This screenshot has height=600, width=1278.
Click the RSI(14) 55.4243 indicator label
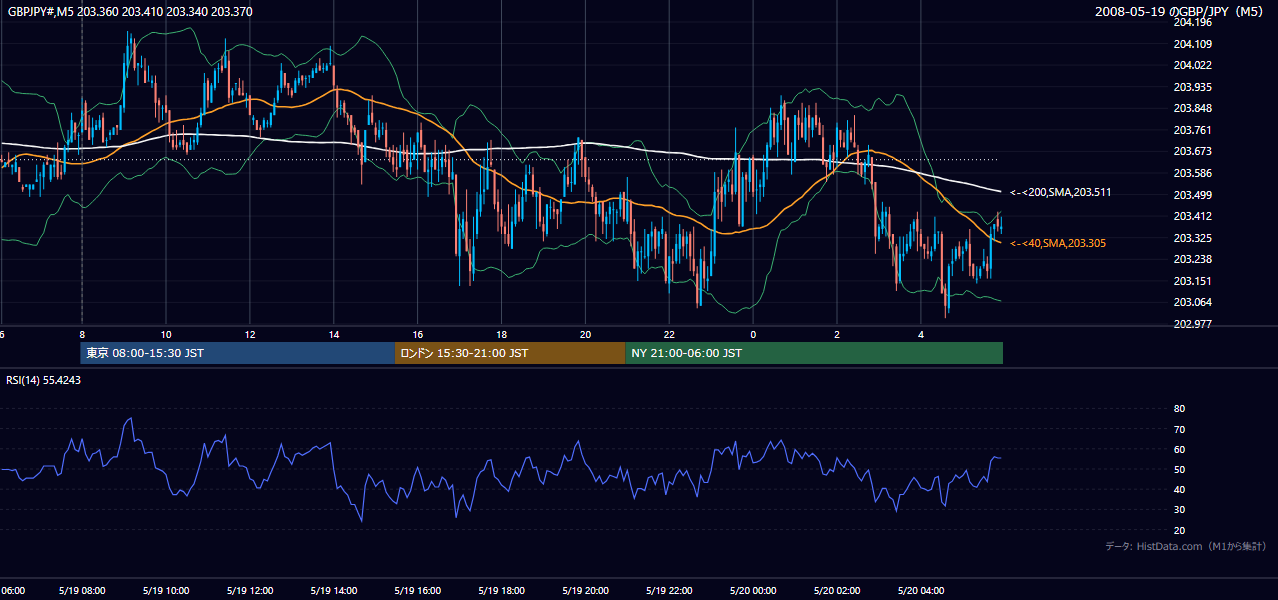tap(44, 380)
